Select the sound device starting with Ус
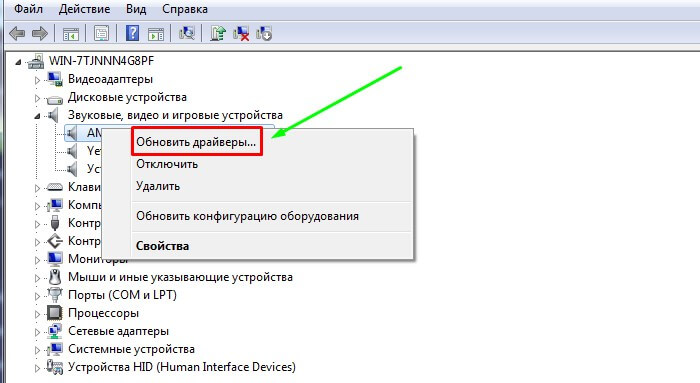 94,169
